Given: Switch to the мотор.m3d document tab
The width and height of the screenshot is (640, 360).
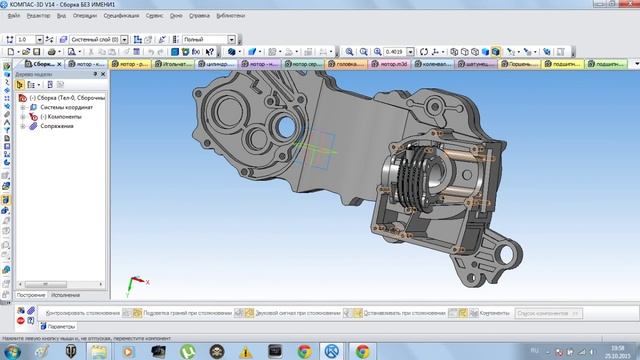Looking at the screenshot, I should pyautogui.click(x=390, y=64).
